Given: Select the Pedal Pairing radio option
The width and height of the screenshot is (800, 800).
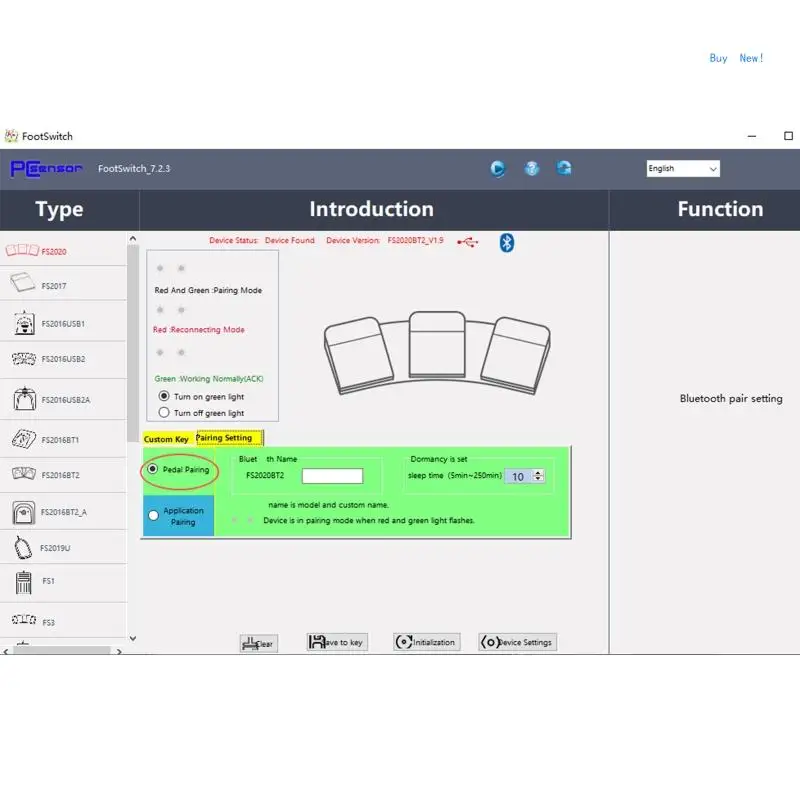Looking at the screenshot, I should pos(152,468).
